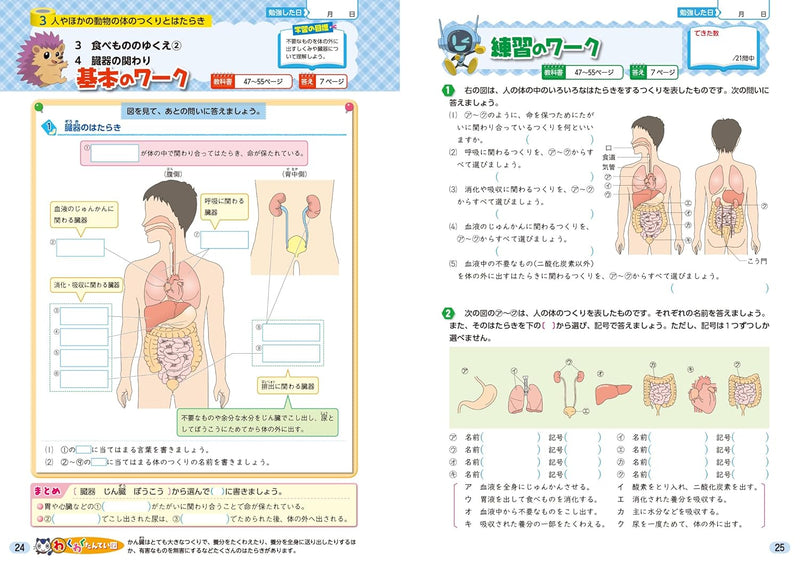Image resolution: width=800 pixels, height=566 pixels.
Task: Click the intestines illustration labeled ㋕
Action: click(x=660, y=395)
